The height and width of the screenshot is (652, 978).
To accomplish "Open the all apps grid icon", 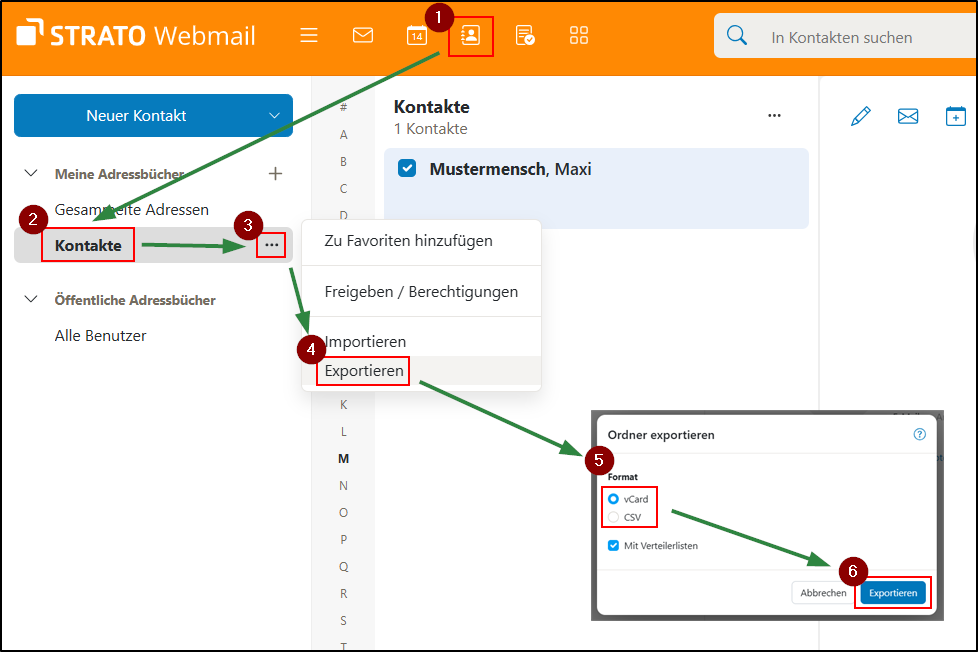I will pos(579,36).
